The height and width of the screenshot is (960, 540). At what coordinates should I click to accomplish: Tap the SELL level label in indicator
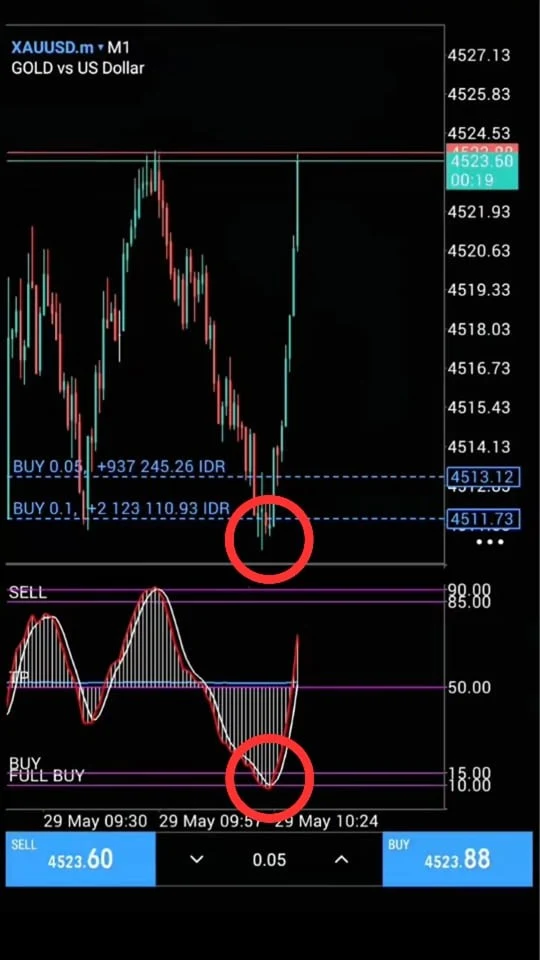(28, 593)
